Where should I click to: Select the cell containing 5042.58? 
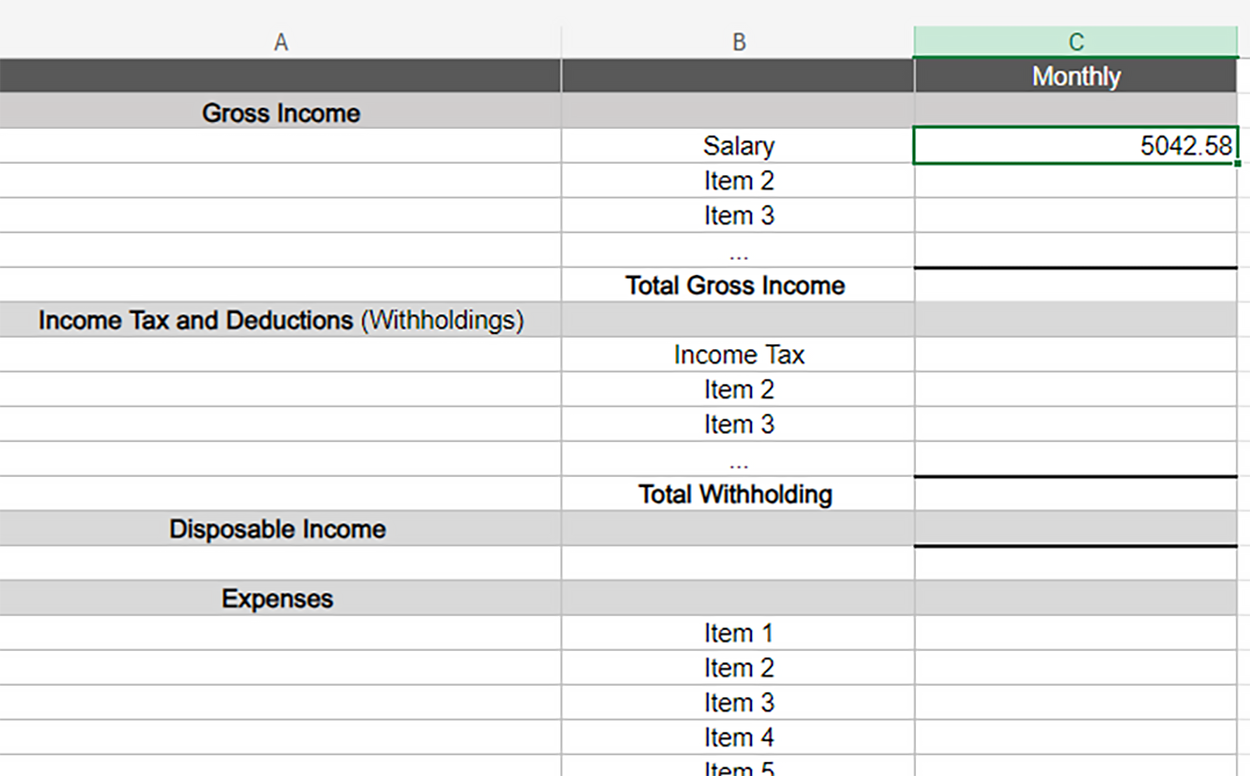(x=1075, y=146)
